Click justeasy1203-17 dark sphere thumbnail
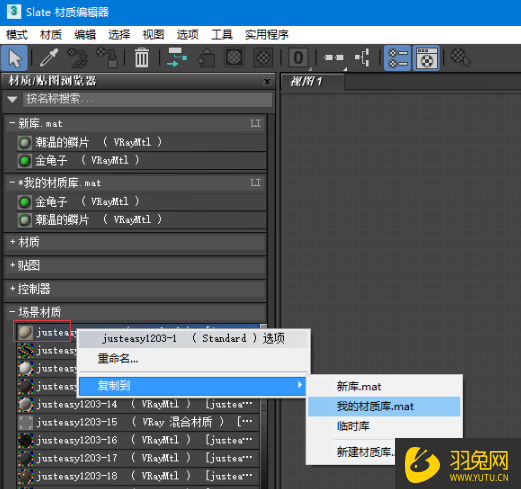This screenshot has height=489, width=521. pyautogui.click(x=25, y=459)
